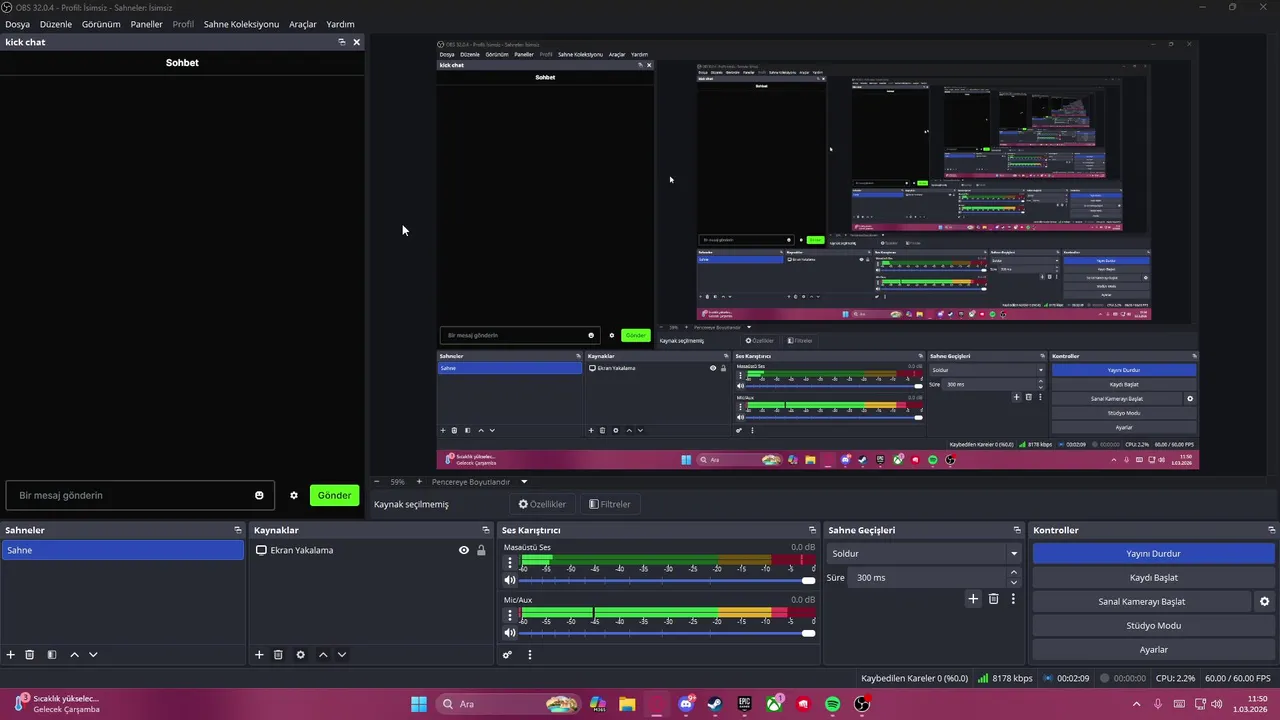1280x720 pixels.
Task: Zoom in preview with plus icon
Action: tap(419, 482)
